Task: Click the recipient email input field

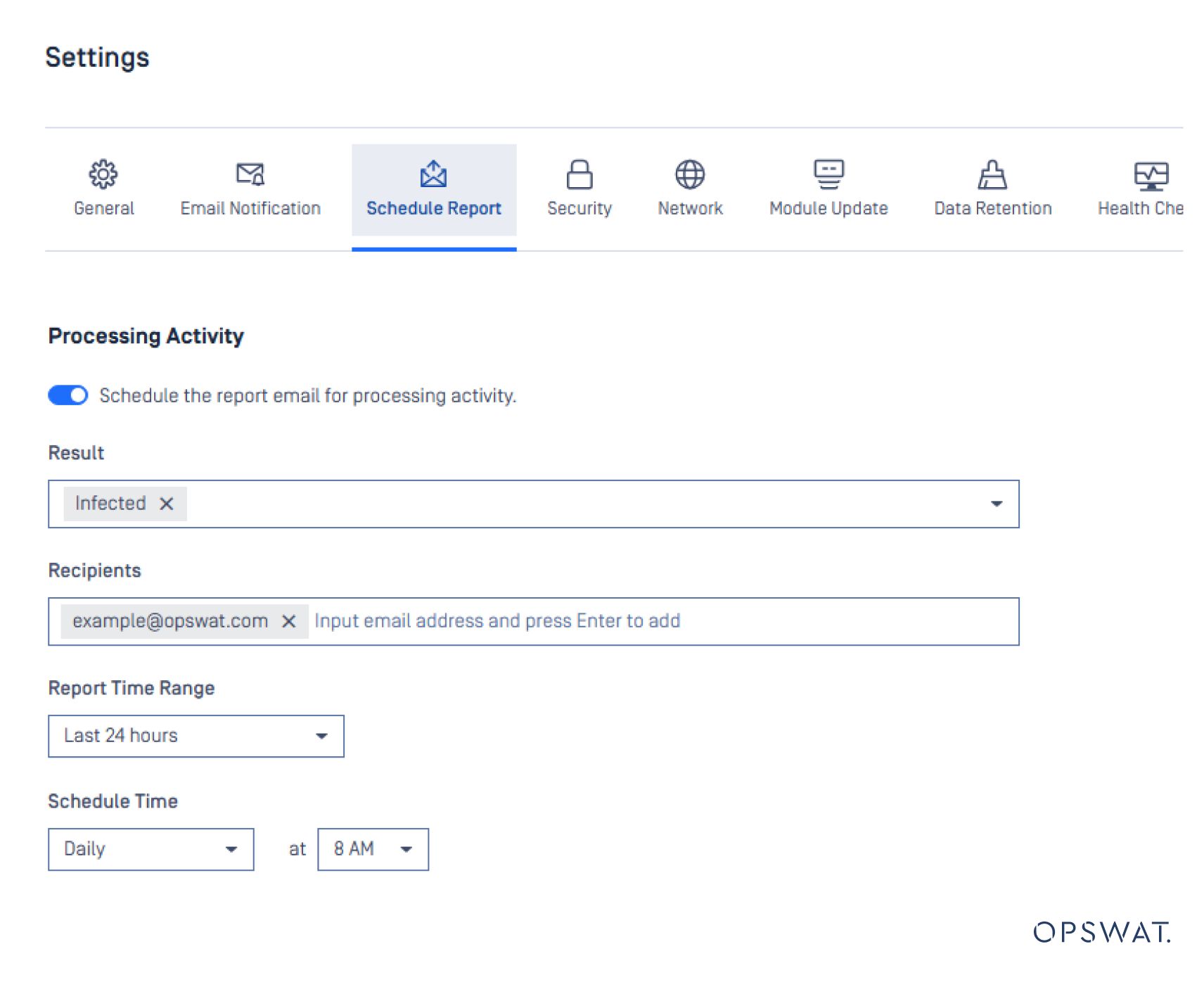Action: (633, 621)
